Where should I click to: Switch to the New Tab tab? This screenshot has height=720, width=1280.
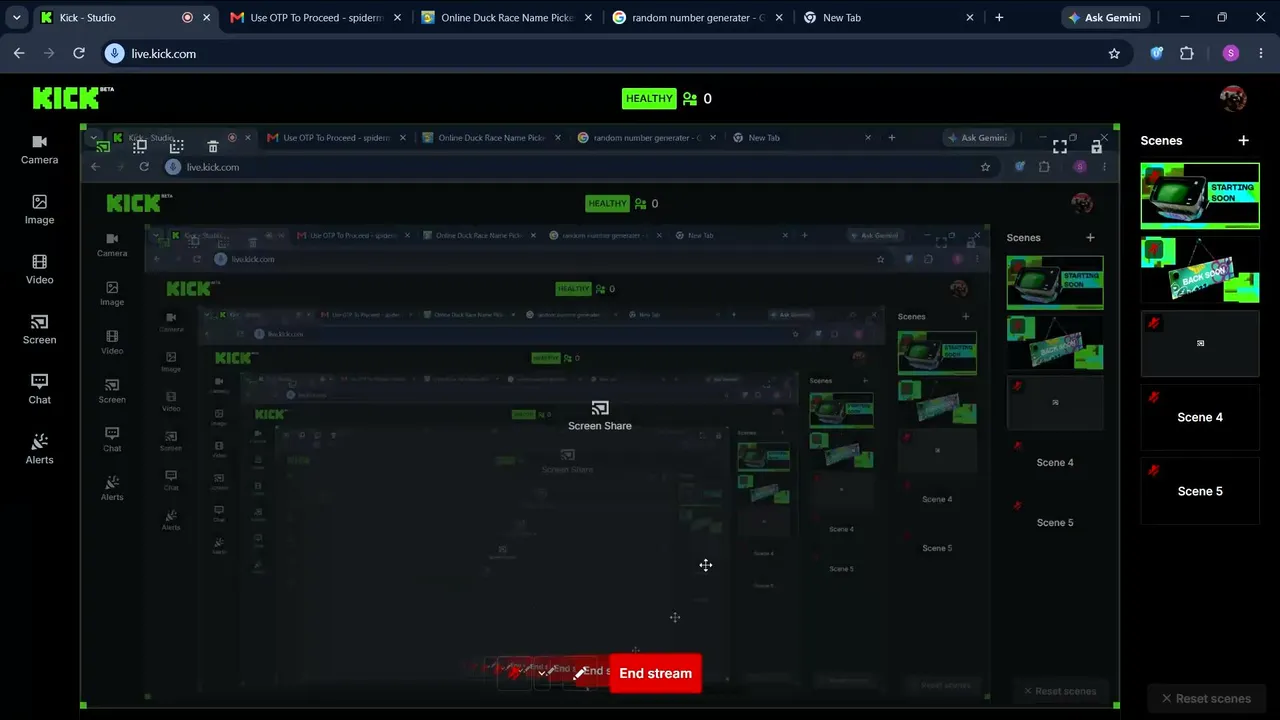pyautogui.click(x=890, y=18)
